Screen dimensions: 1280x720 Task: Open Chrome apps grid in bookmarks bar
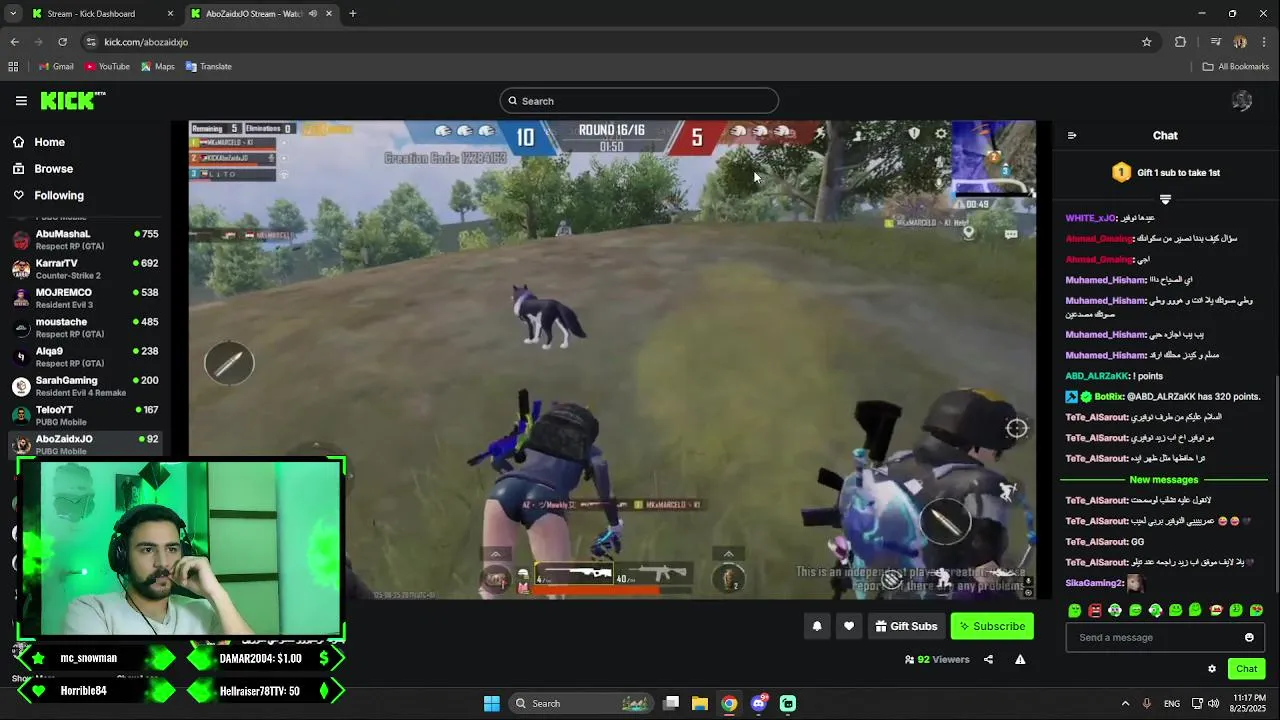pyautogui.click(x=13, y=67)
